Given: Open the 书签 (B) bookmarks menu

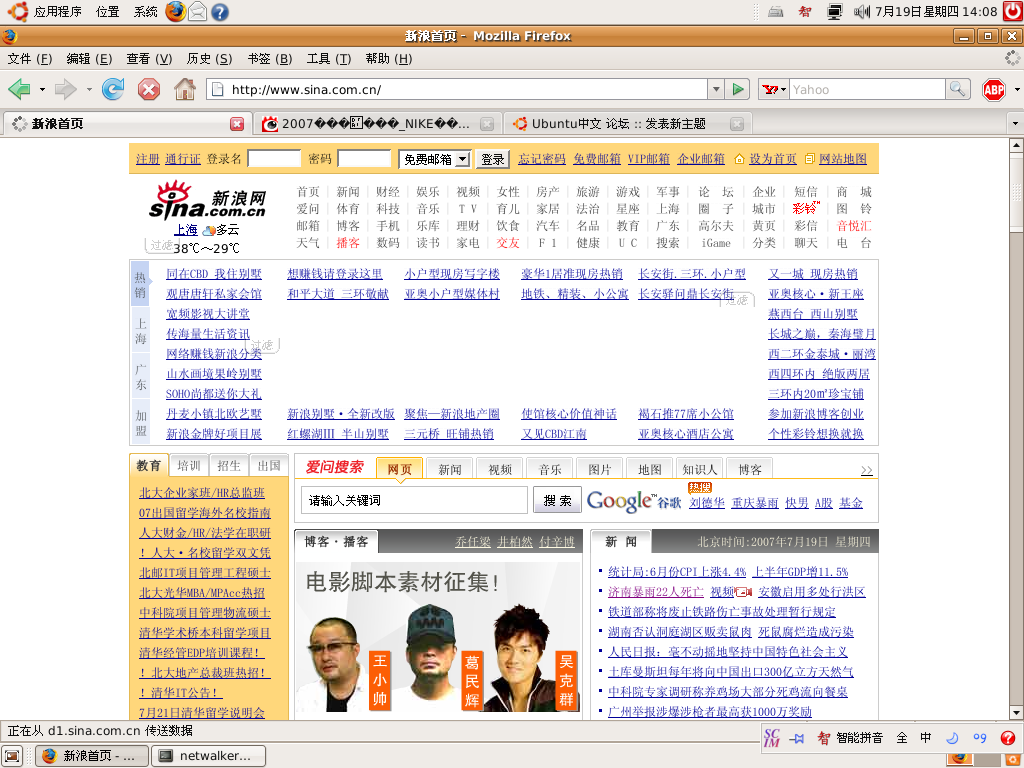Looking at the screenshot, I should pos(270,59).
